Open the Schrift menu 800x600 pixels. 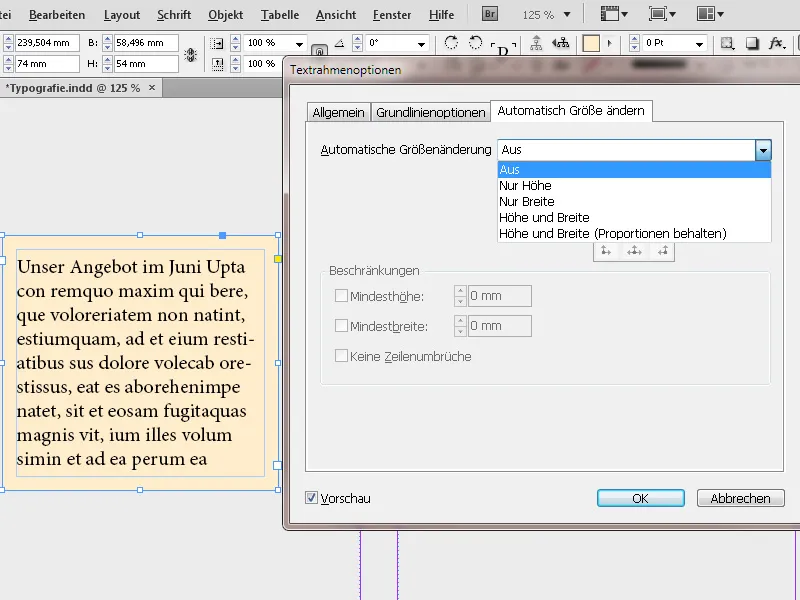(174, 15)
